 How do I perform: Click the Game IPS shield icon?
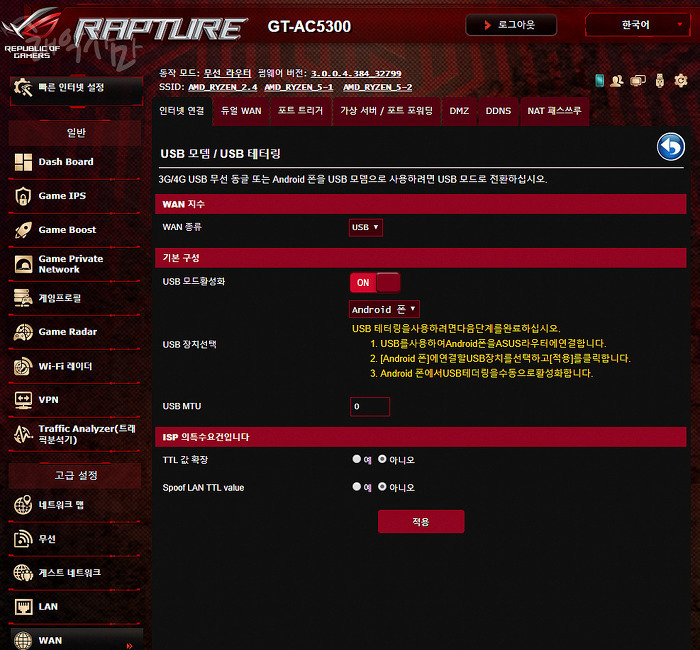(23, 196)
